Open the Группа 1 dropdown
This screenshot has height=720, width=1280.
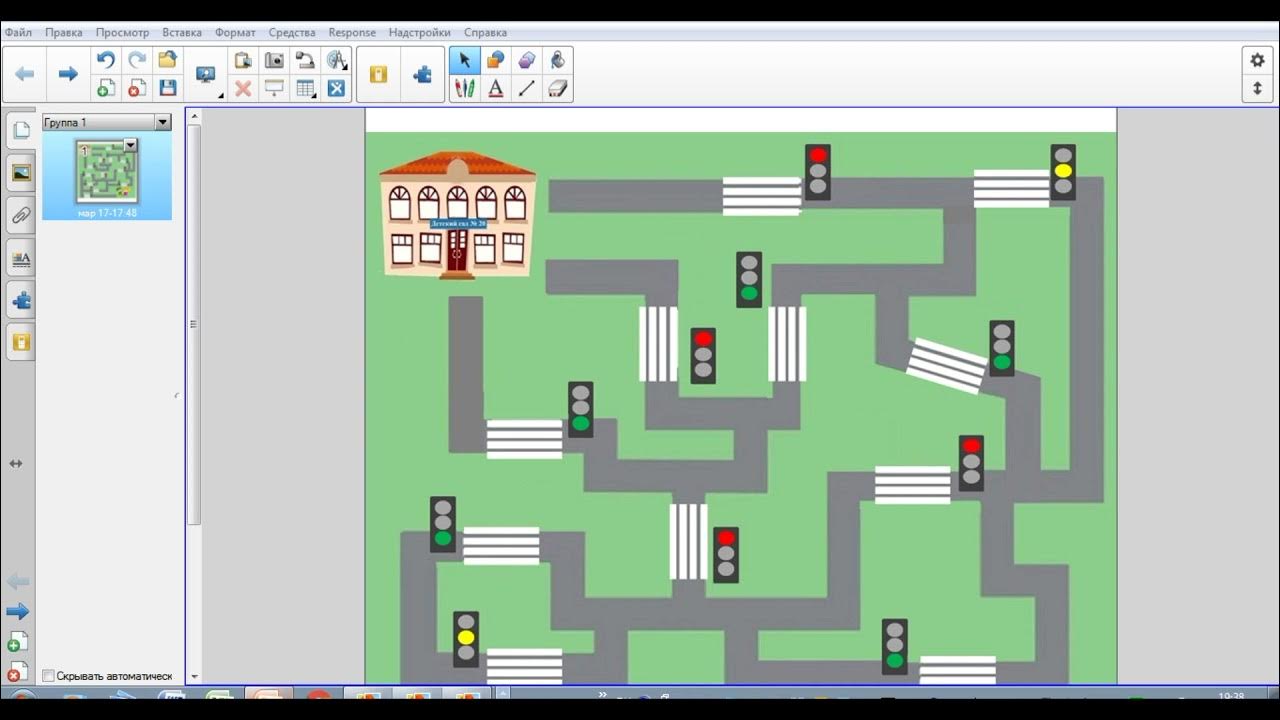click(163, 122)
